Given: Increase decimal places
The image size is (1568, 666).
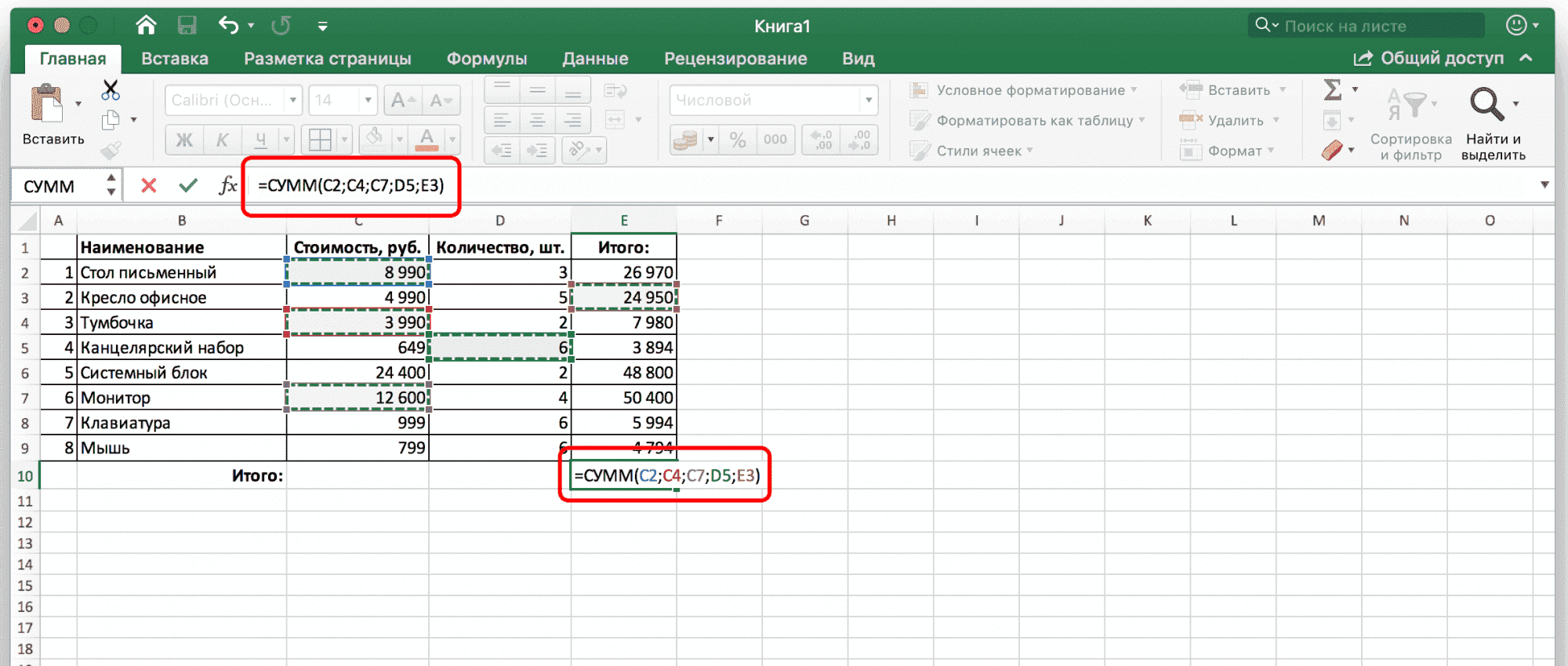Looking at the screenshot, I should pos(822,140).
